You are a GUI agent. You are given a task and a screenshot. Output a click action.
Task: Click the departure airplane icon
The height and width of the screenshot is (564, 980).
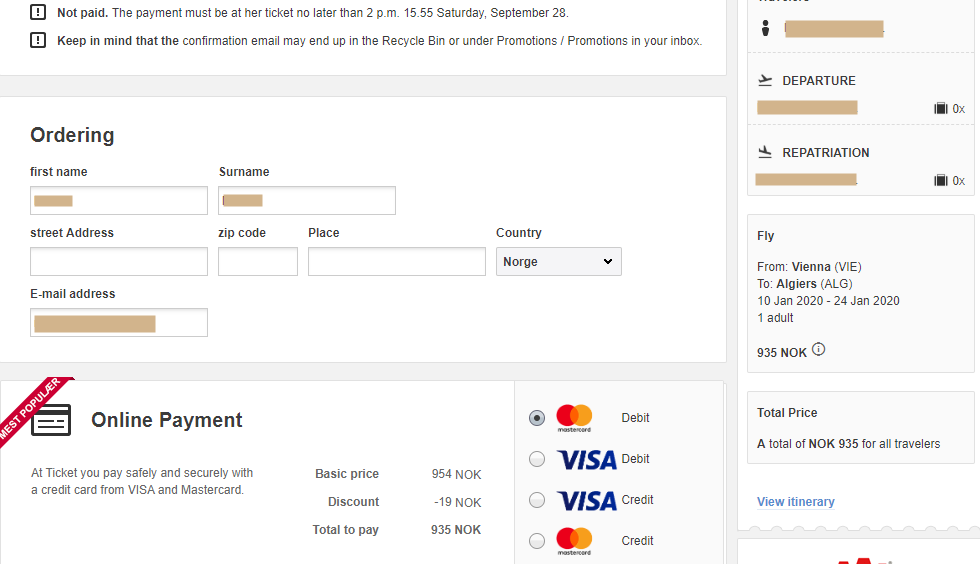click(x=765, y=80)
